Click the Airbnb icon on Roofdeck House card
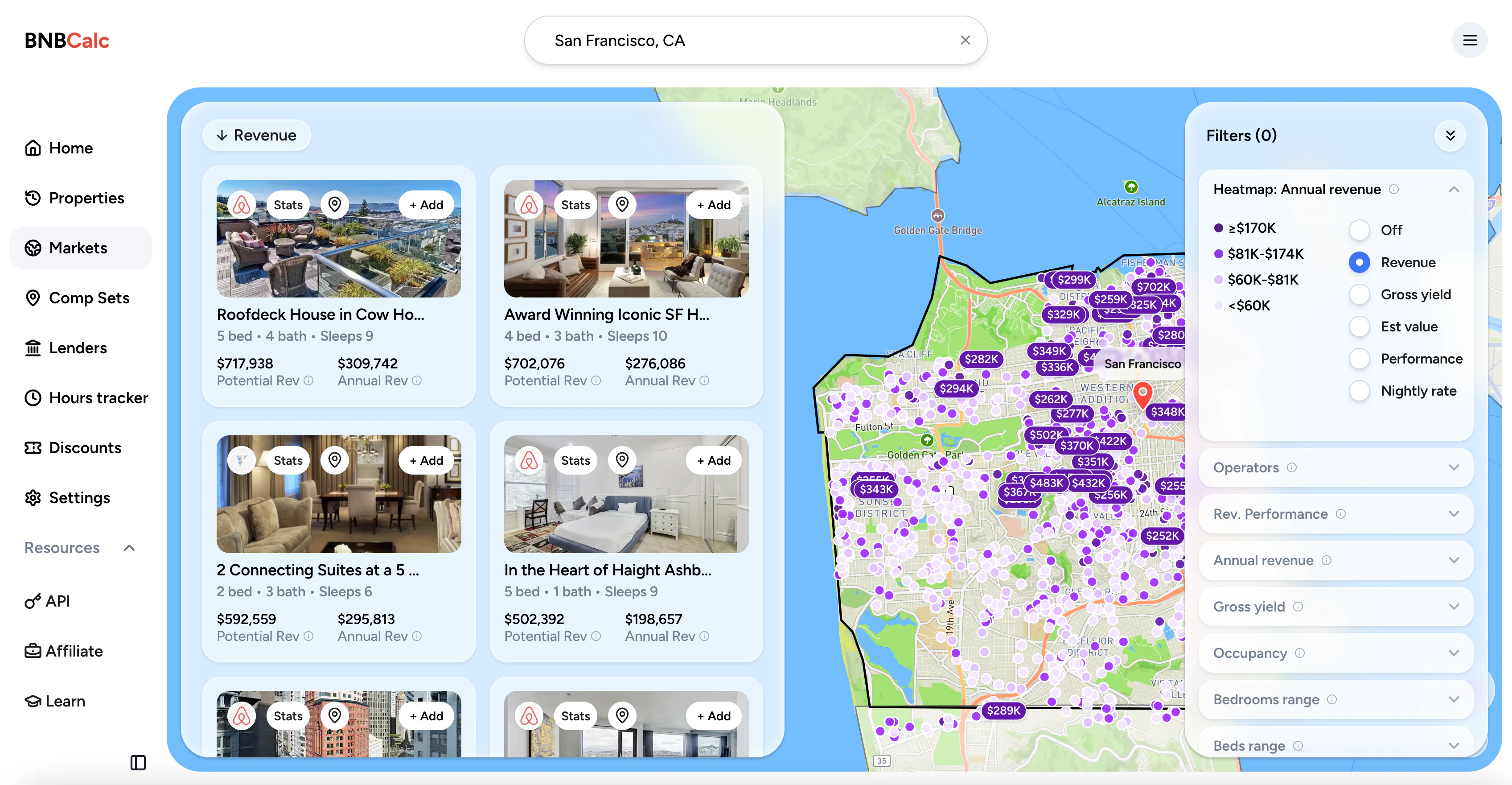Screen dimensions: 1512x785 tap(241, 205)
